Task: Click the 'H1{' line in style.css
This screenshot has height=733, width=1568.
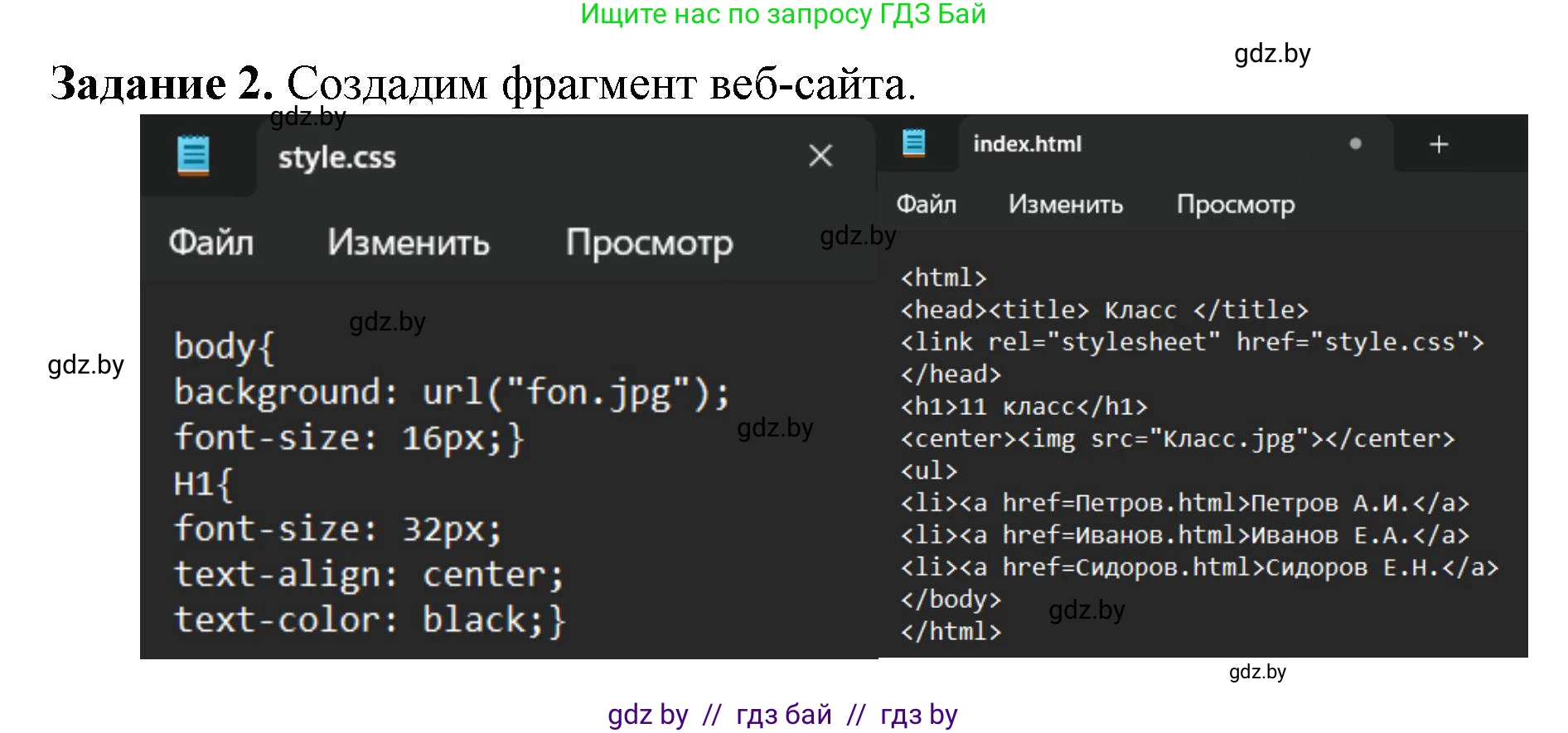Action: coord(204,484)
